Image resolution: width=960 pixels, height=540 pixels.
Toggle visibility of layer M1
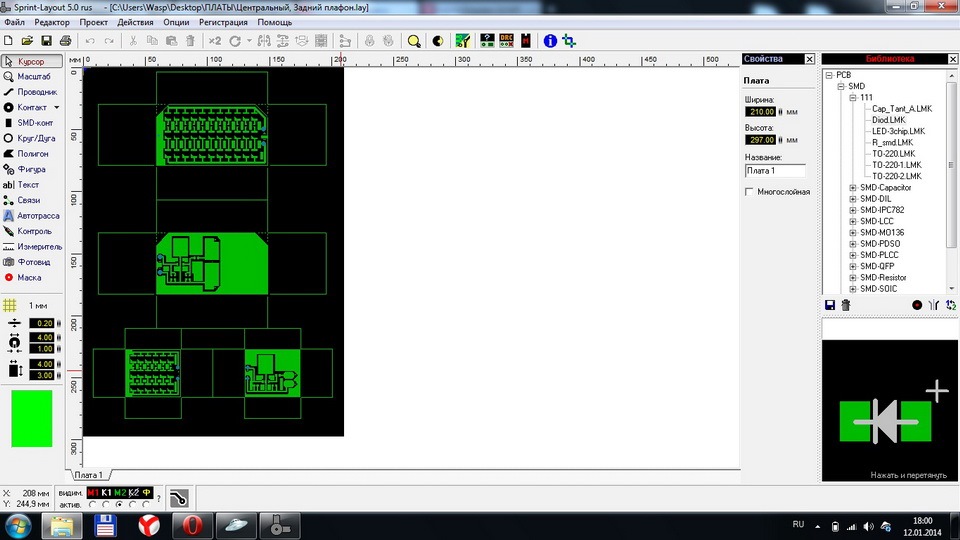[93, 492]
